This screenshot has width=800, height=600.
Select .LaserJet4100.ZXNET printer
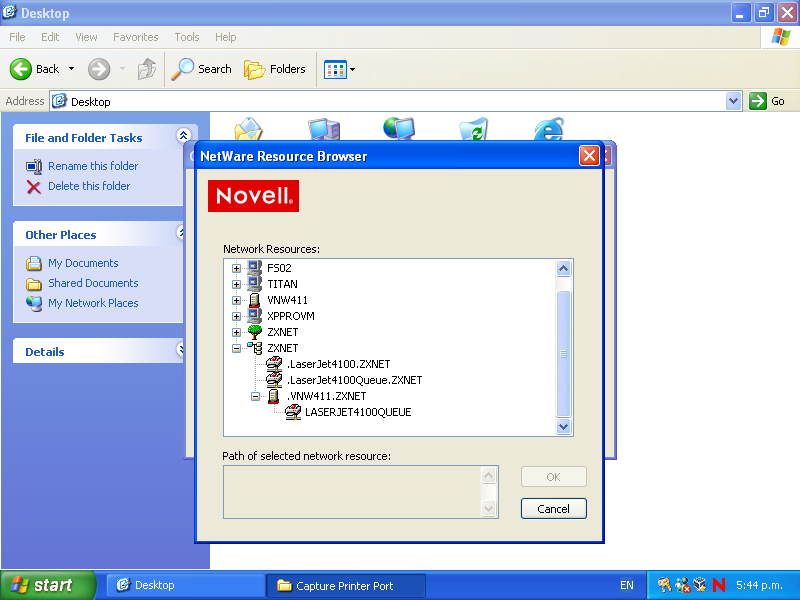point(338,364)
